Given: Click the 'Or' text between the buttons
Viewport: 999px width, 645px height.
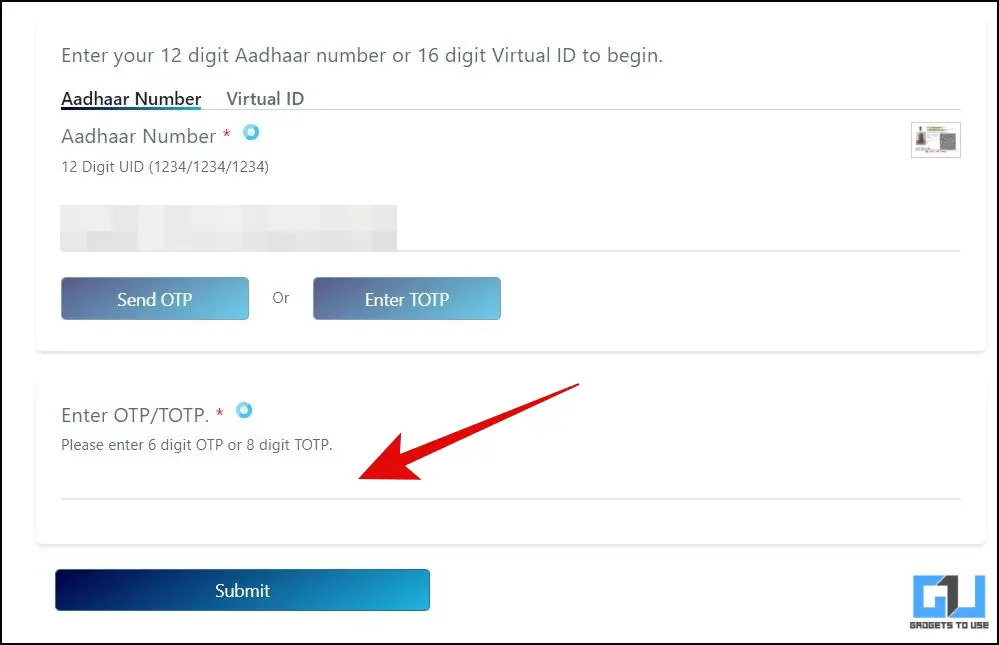Looking at the screenshot, I should [280, 298].
